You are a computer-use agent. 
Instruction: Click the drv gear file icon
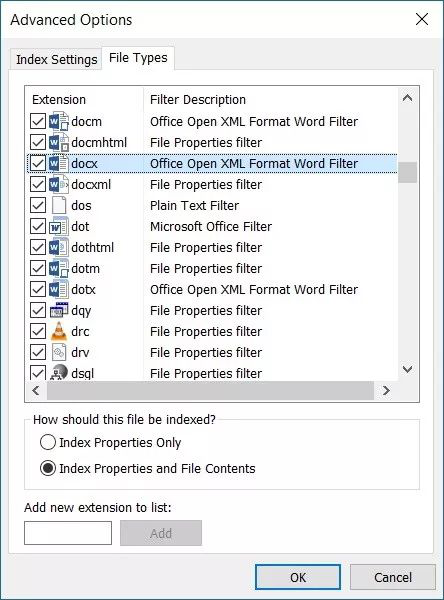coord(59,352)
